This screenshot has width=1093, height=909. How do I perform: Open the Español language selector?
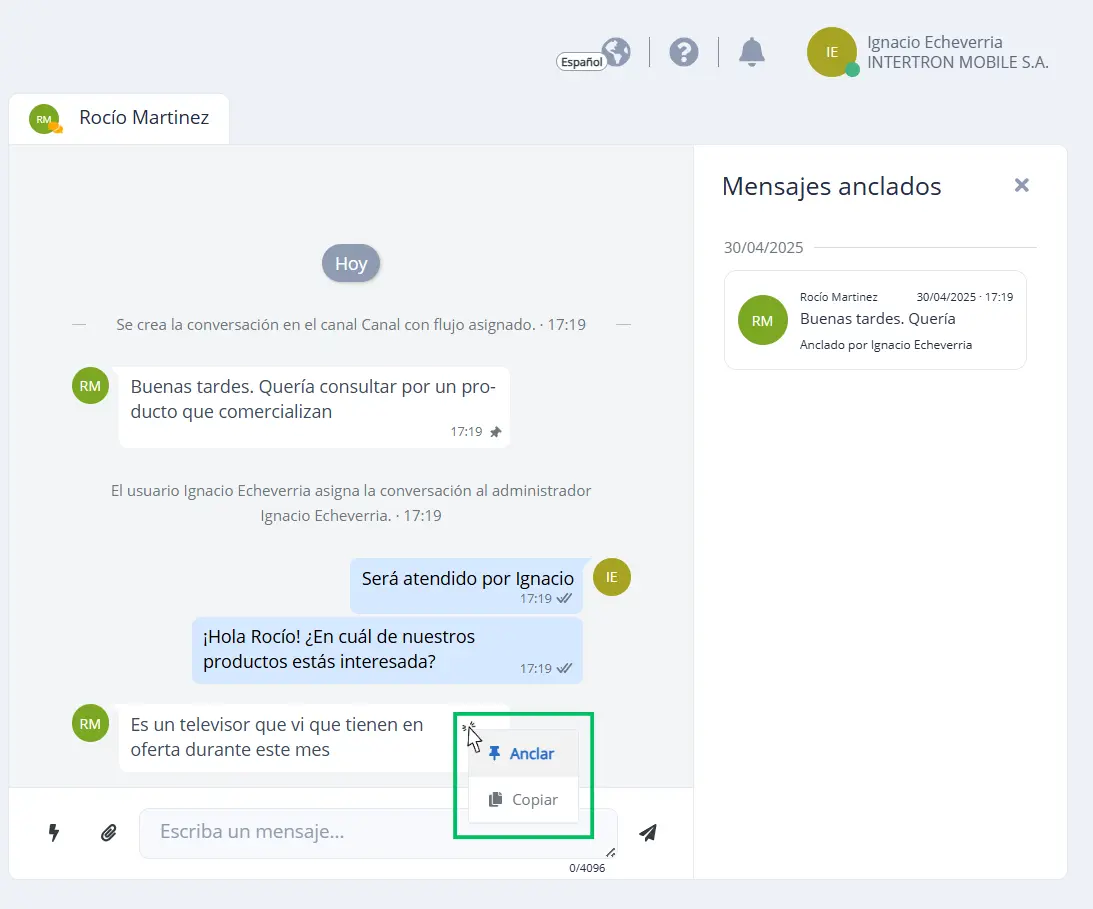point(581,62)
